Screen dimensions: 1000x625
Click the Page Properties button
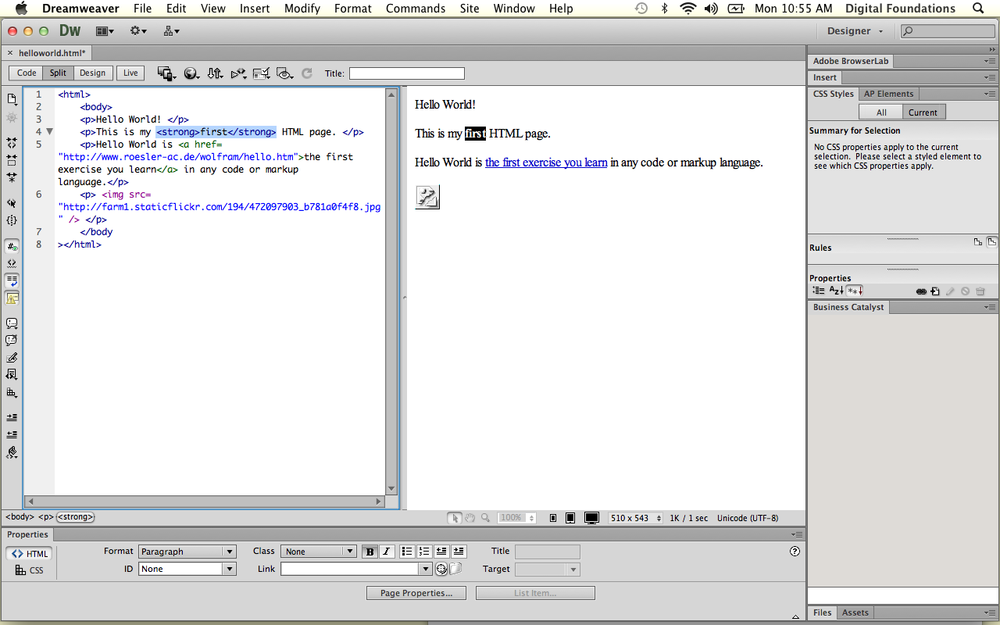416,592
